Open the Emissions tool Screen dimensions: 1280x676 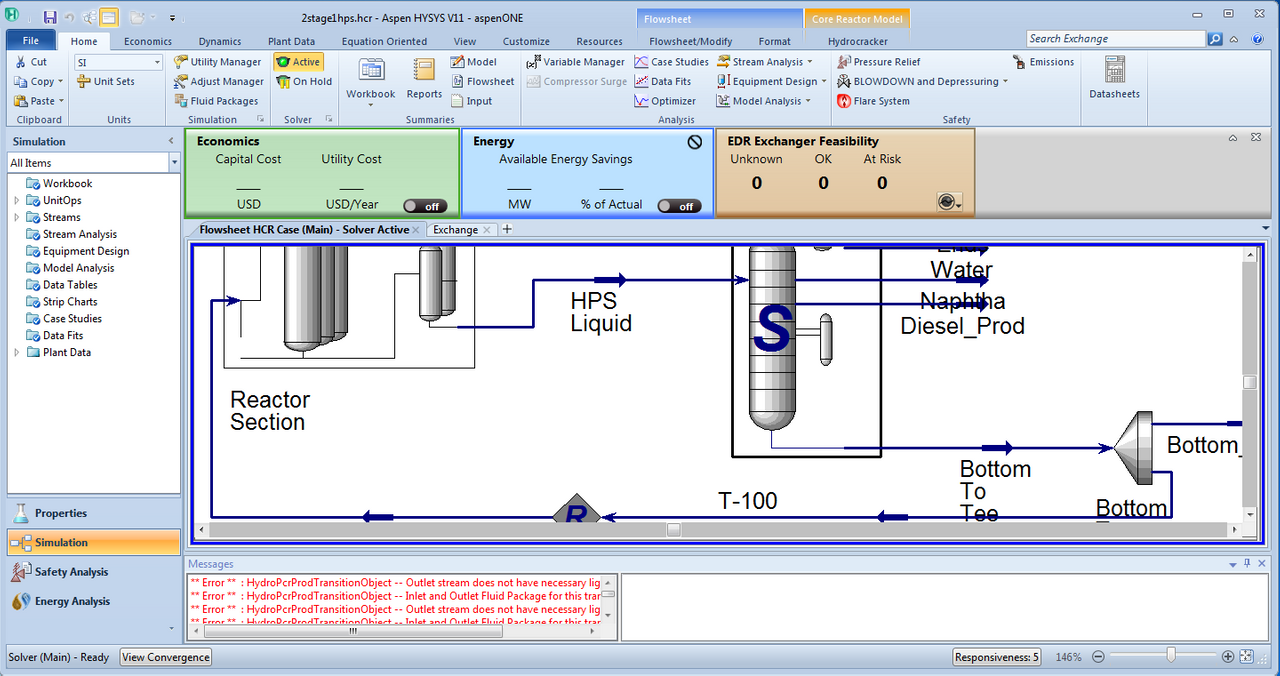tap(1044, 62)
